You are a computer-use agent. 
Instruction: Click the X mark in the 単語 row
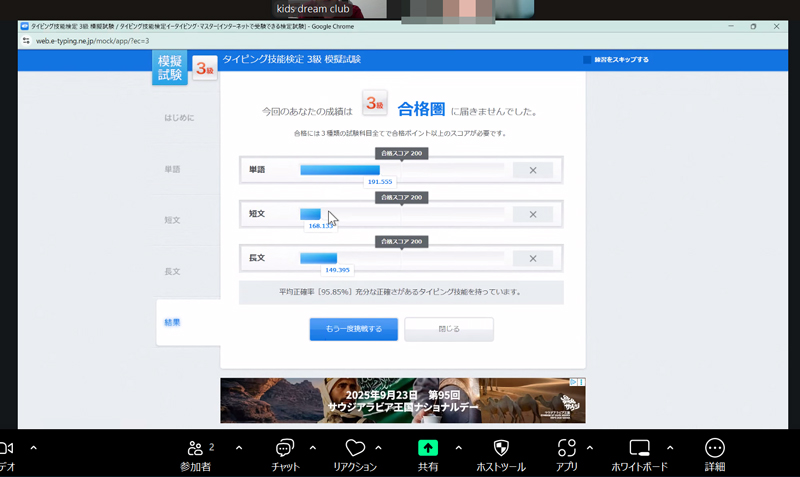click(x=533, y=170)
